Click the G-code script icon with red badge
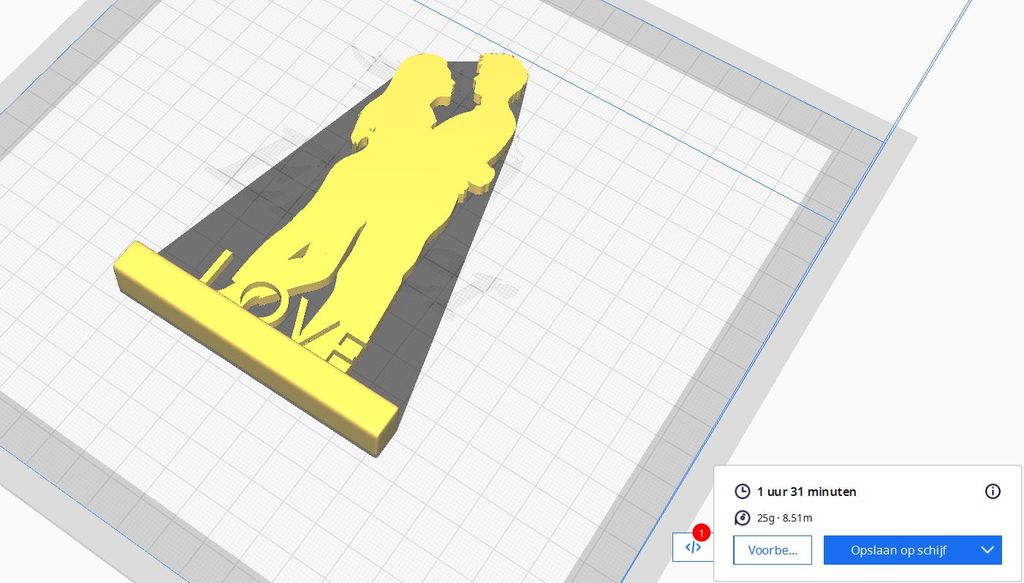This screenshot has width=1024, height=583. coord(695,547)
